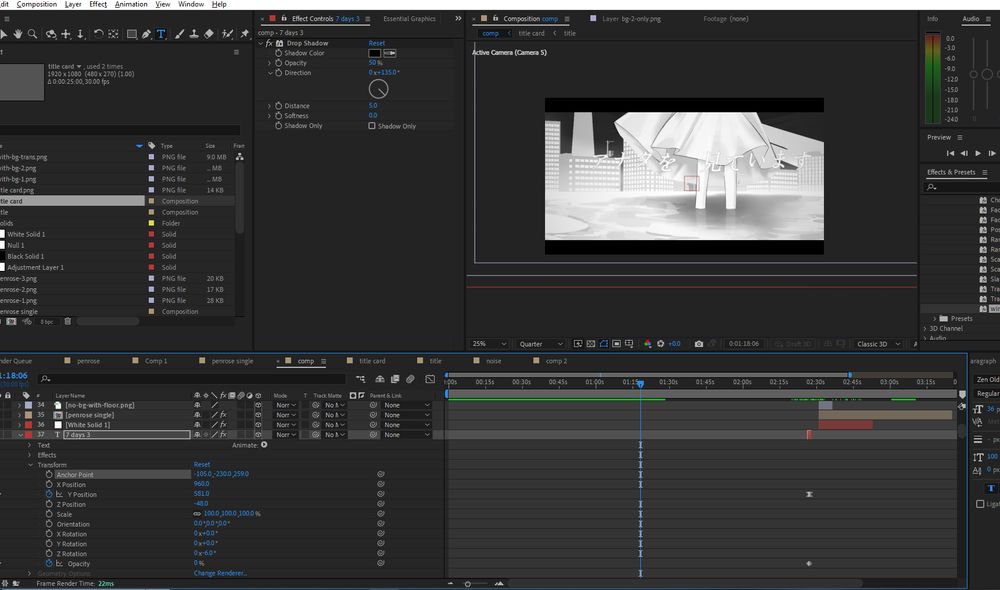Select the Pen tool

[x=146, y=34]
